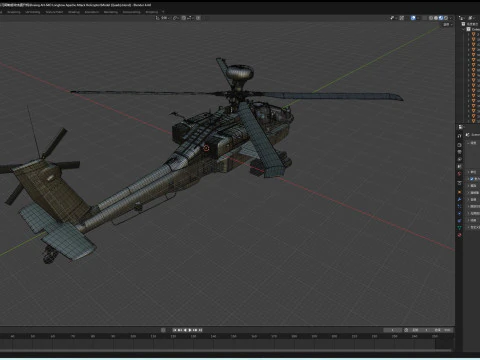Click the 3D cursor on the helicopter

(206, 148)
